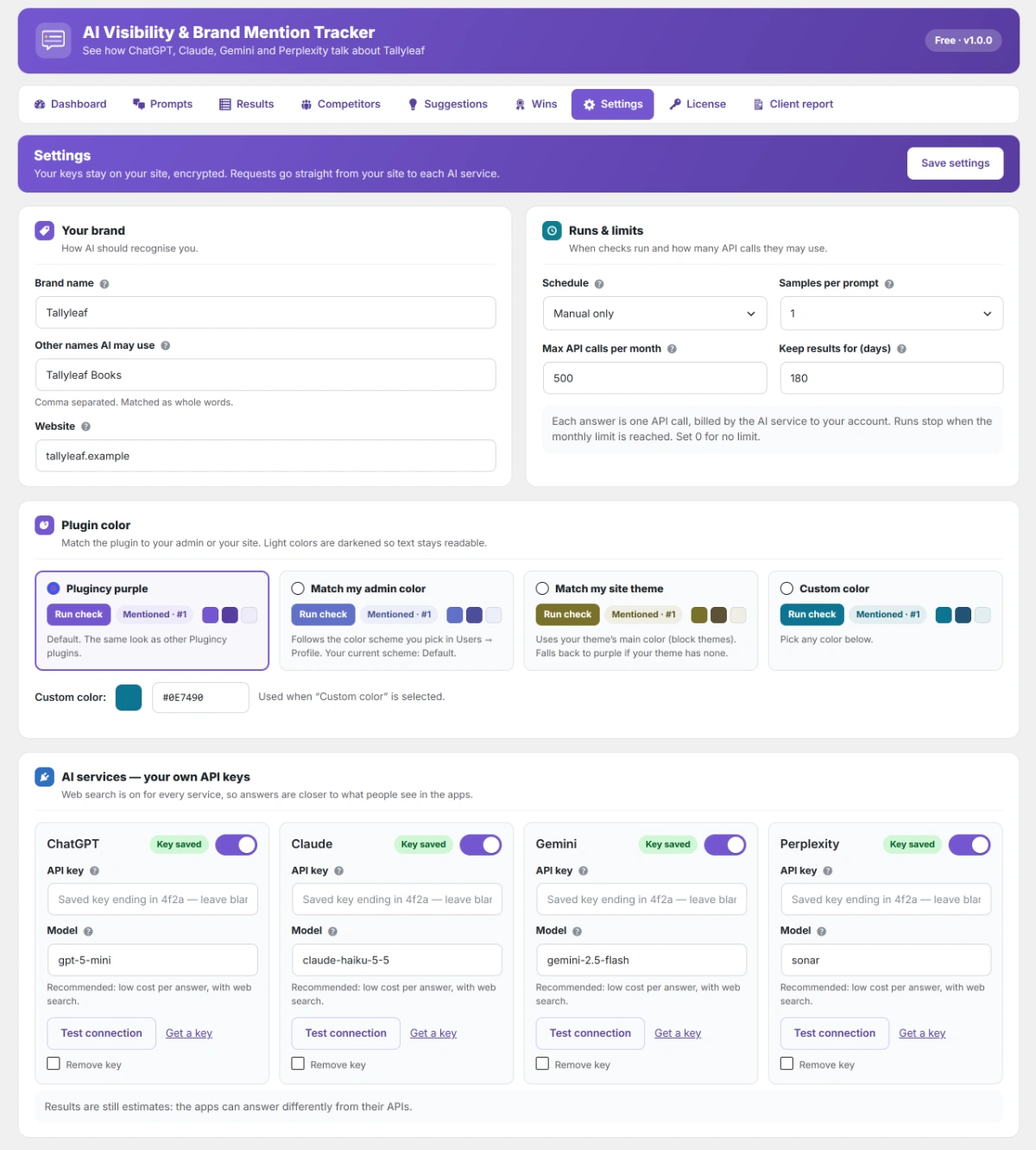Open help icon next to Schedule

(x=599, y=284)
